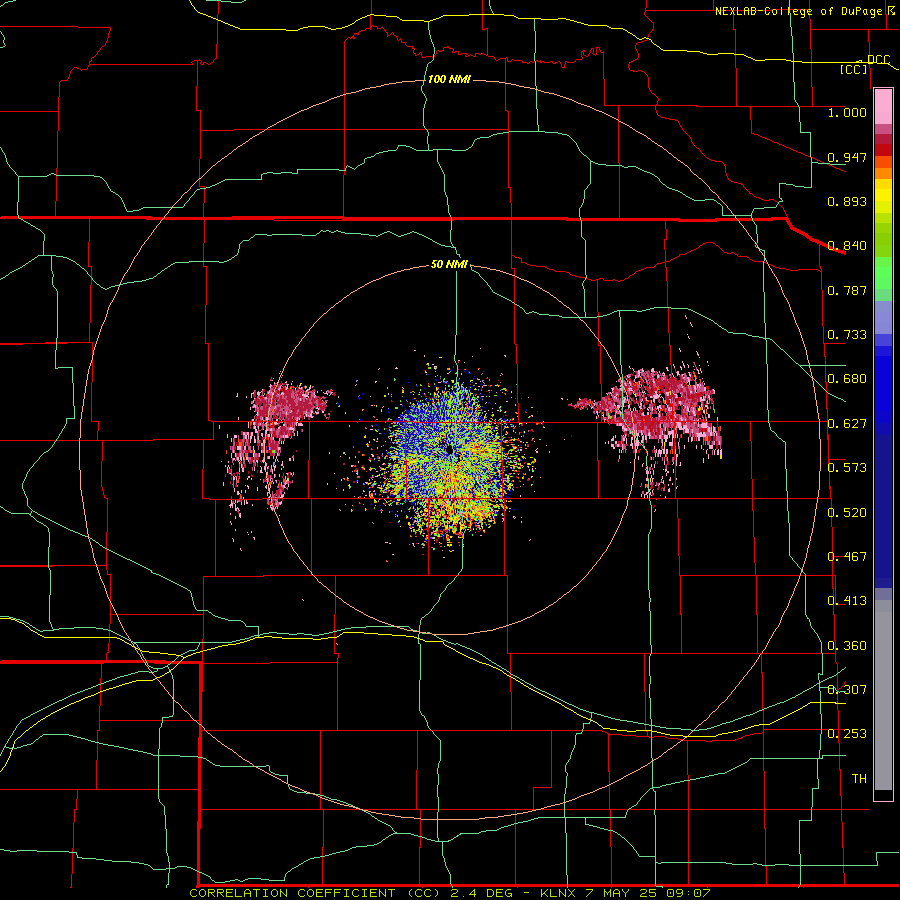Click the CORRELATION COEFFICIENT (CC) caption text

tap(313, 893)
